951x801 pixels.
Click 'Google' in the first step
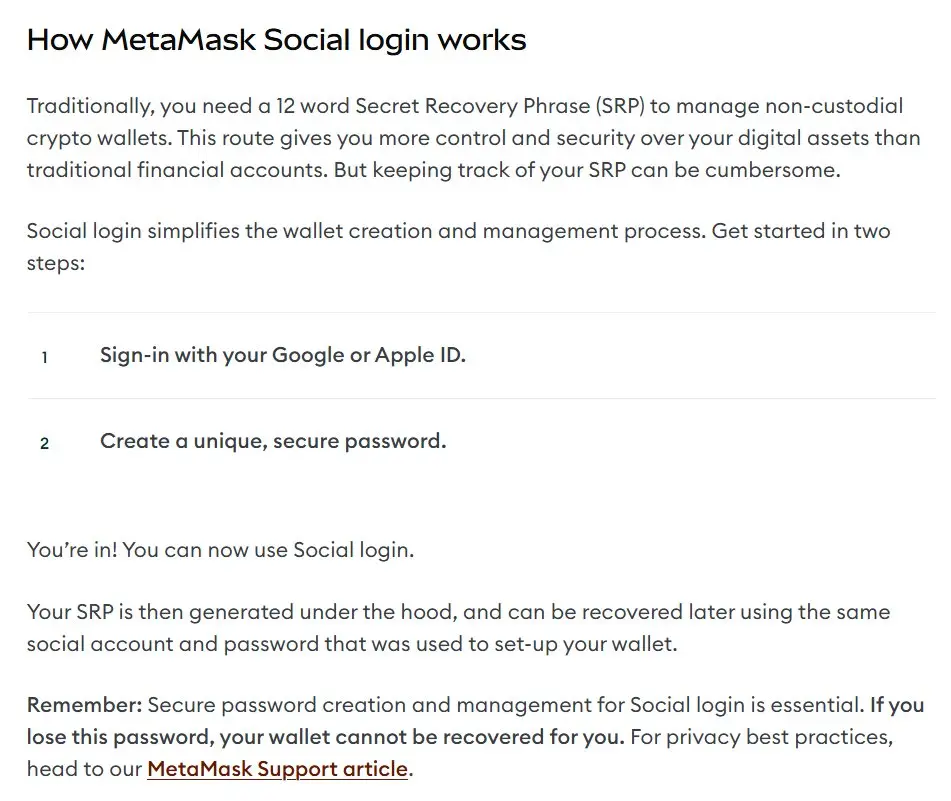(x=307, y=355)
